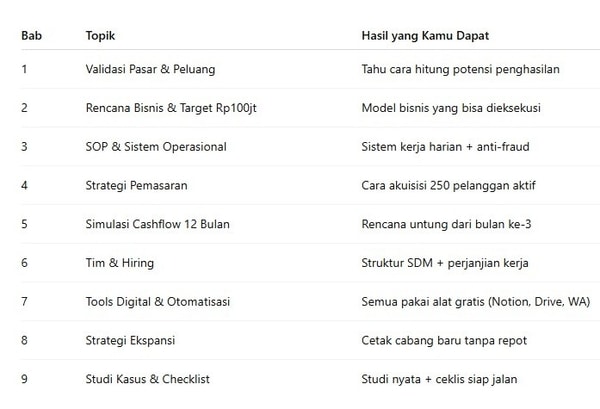The image size is (600, 409).
Task: Select 'Rencana untung dari bulan ke-3' cell
Action: pos(445,224)
